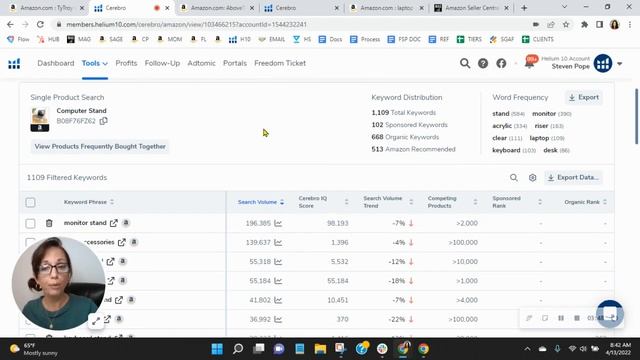Click the Computer Stand product thumbnail
The height and width of the screenshot is (360, 640).
40,119
